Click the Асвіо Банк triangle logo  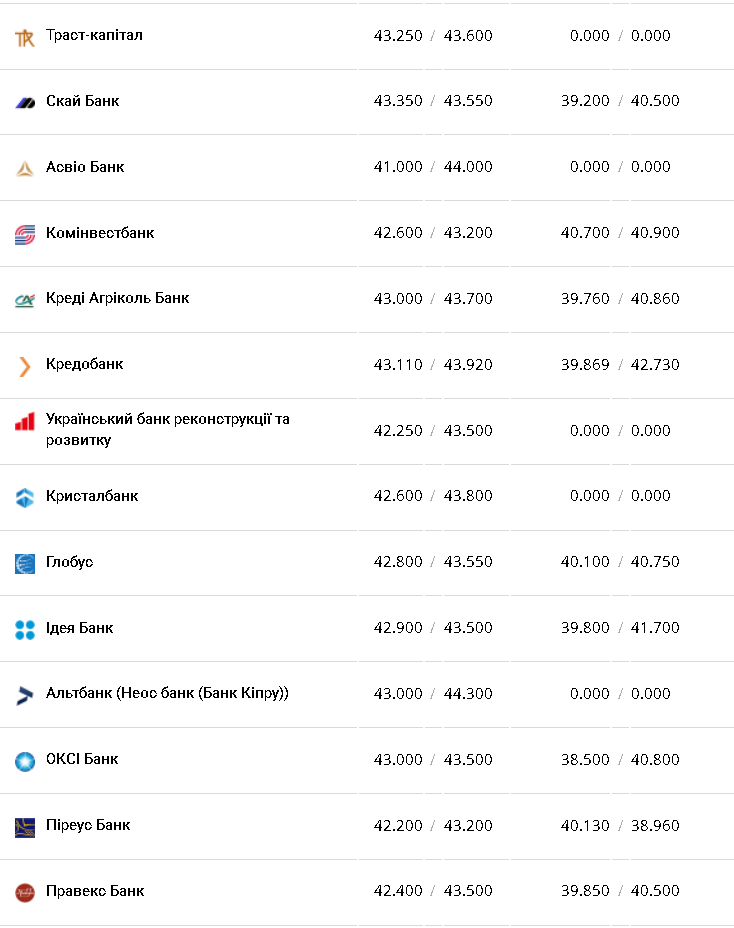(25, 168)
